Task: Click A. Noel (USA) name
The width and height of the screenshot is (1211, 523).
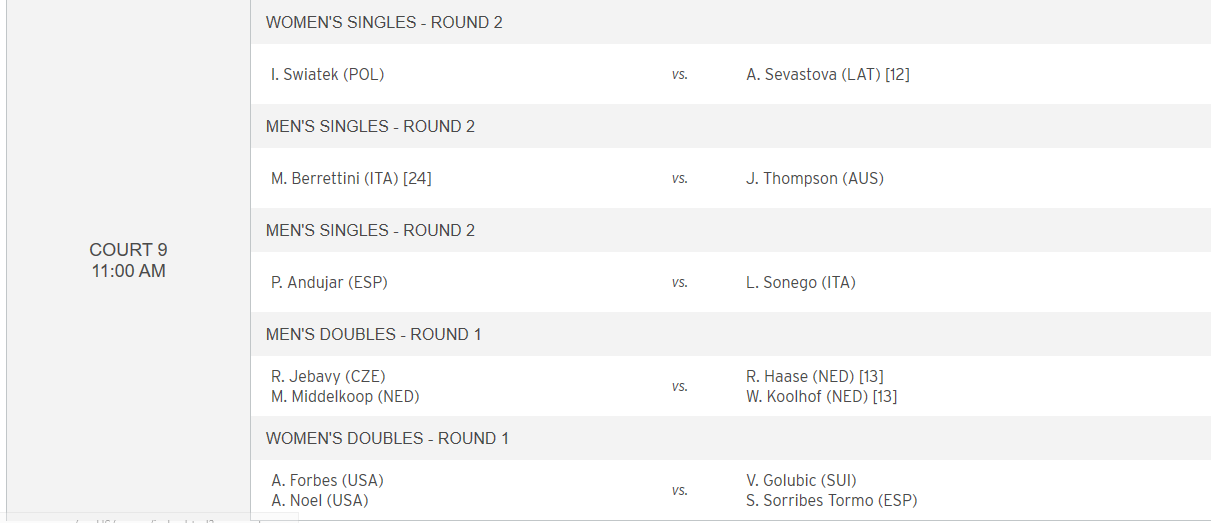Action: [320, 500]
